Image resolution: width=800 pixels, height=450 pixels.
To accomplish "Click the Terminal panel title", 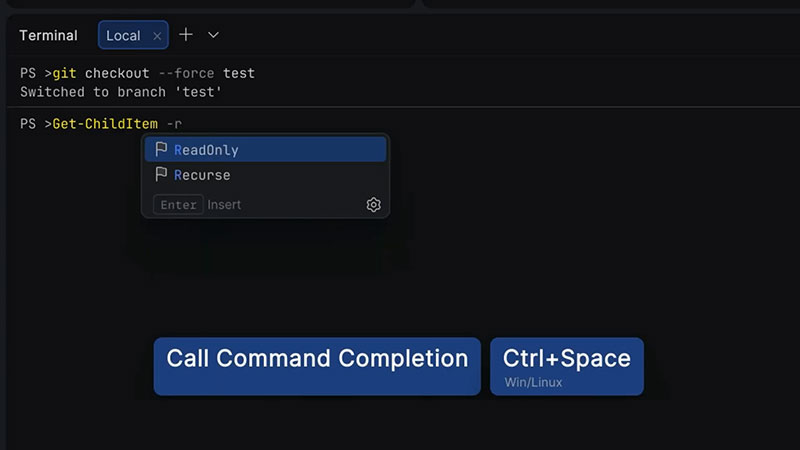I will coord(48,36).
